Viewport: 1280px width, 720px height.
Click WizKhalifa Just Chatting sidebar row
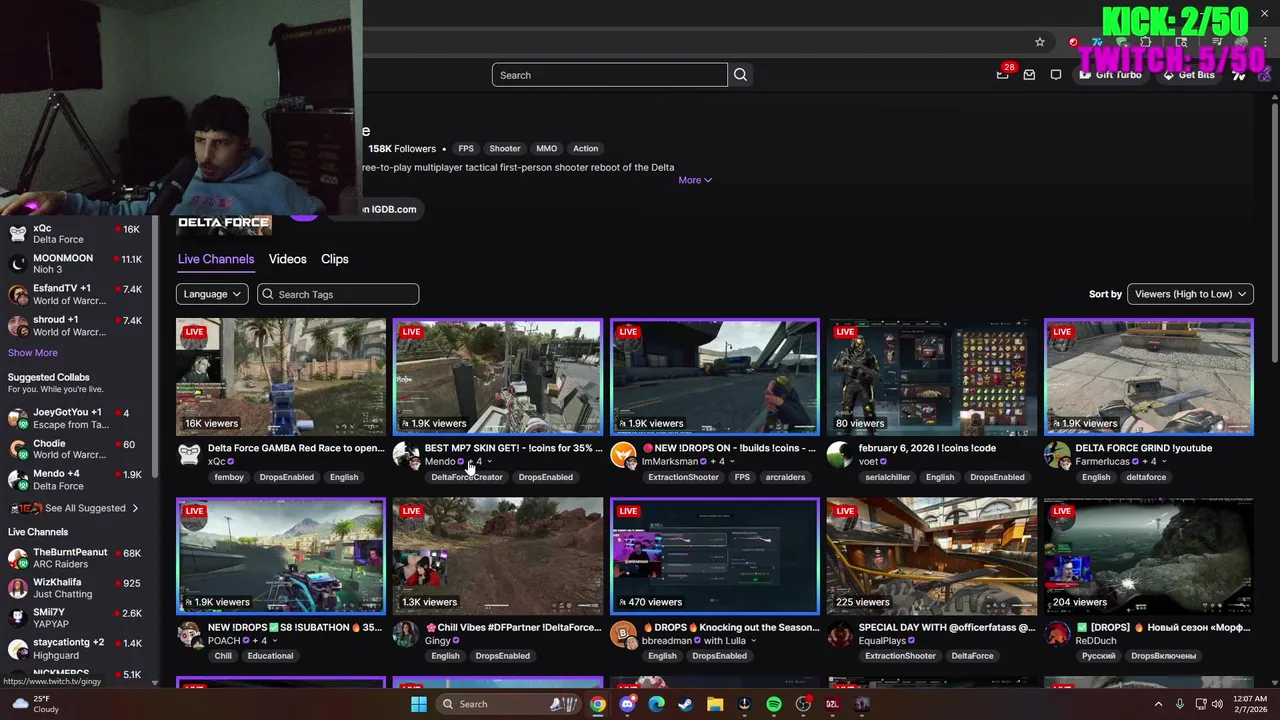(x=76, y=588)
